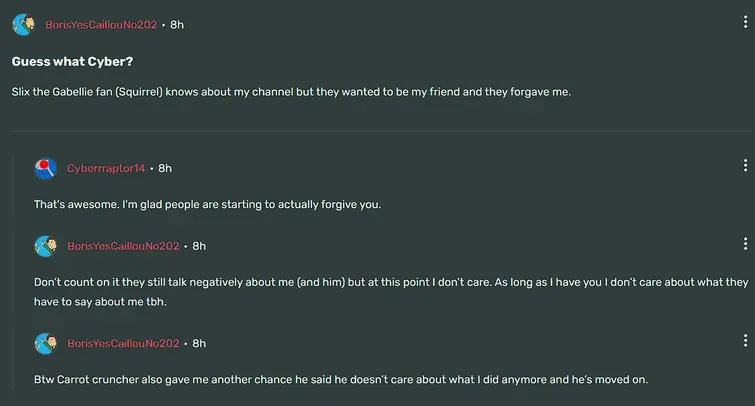Click the 8h timestamp beside Cyberrraptor14

click(x=165, y=168)
